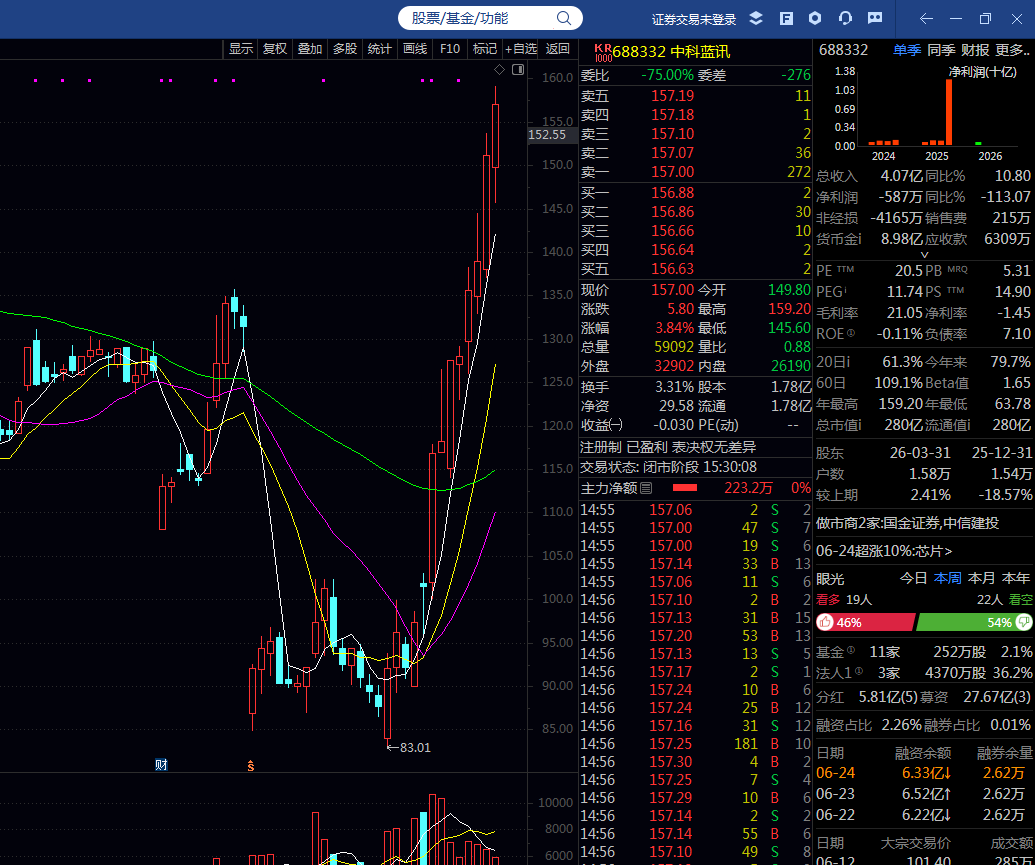This screenshot has height=865, width=1035.
Task: Open the hexagon settings icon
Action: click(815, 18)
